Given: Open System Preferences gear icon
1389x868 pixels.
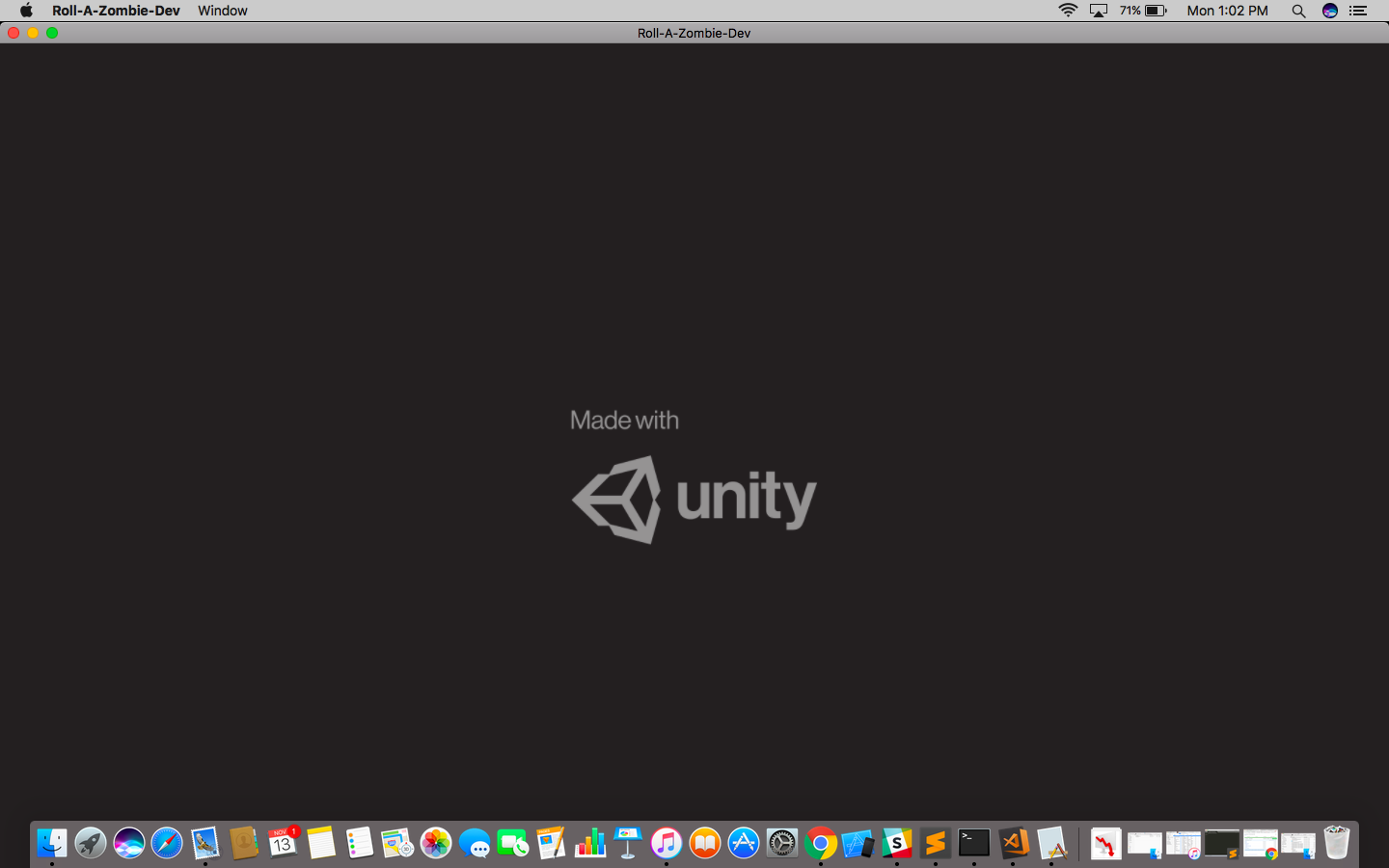Looking at the screenshot, I should click(x=782, y=843).
